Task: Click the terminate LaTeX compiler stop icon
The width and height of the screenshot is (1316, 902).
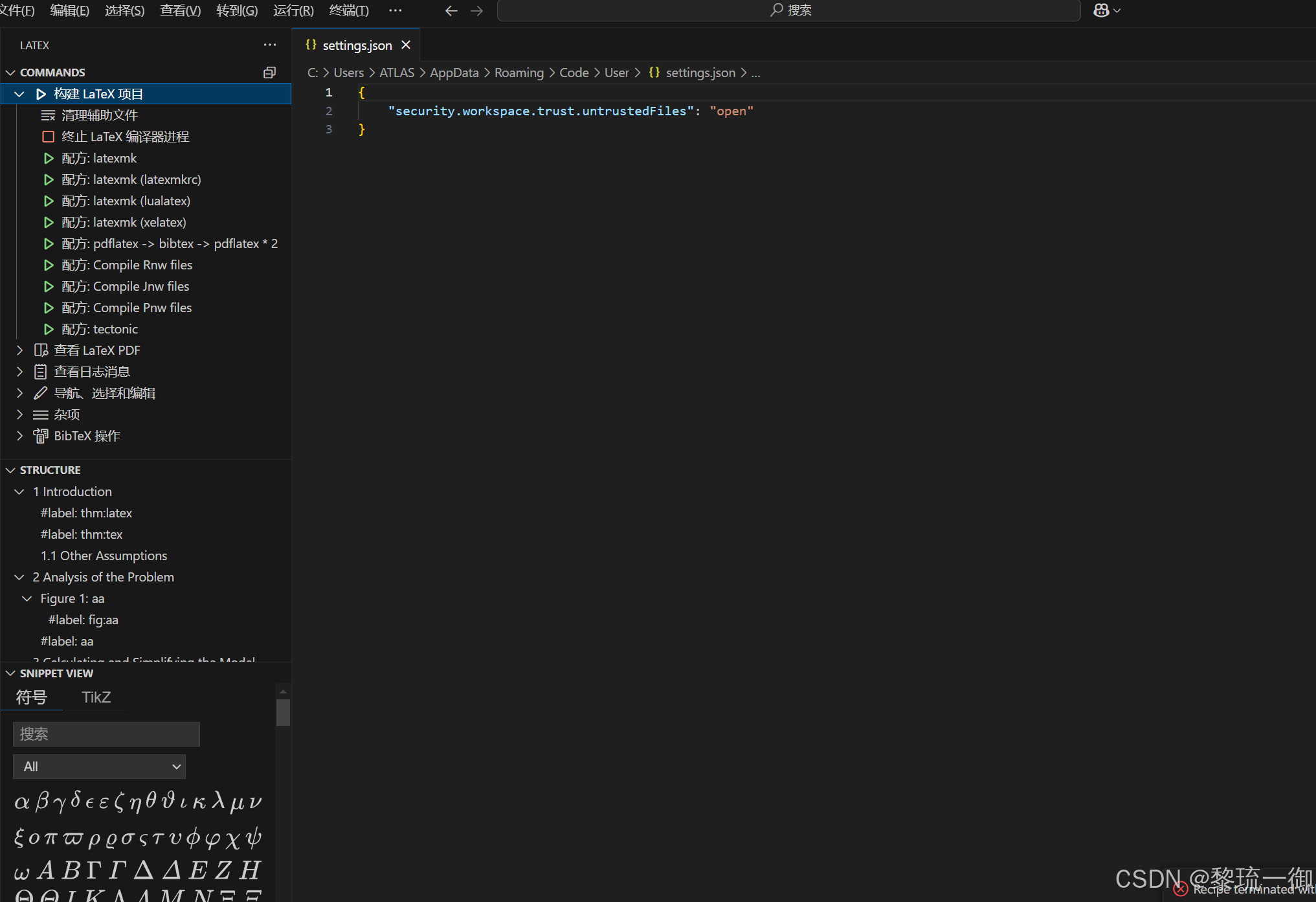Action: coord(48,137)
